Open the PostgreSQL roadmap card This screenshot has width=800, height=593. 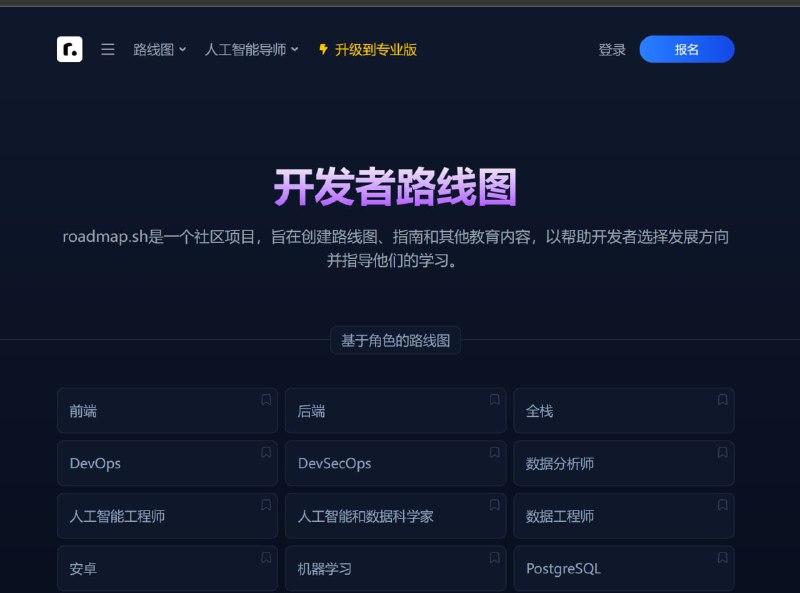coord(624,568)
